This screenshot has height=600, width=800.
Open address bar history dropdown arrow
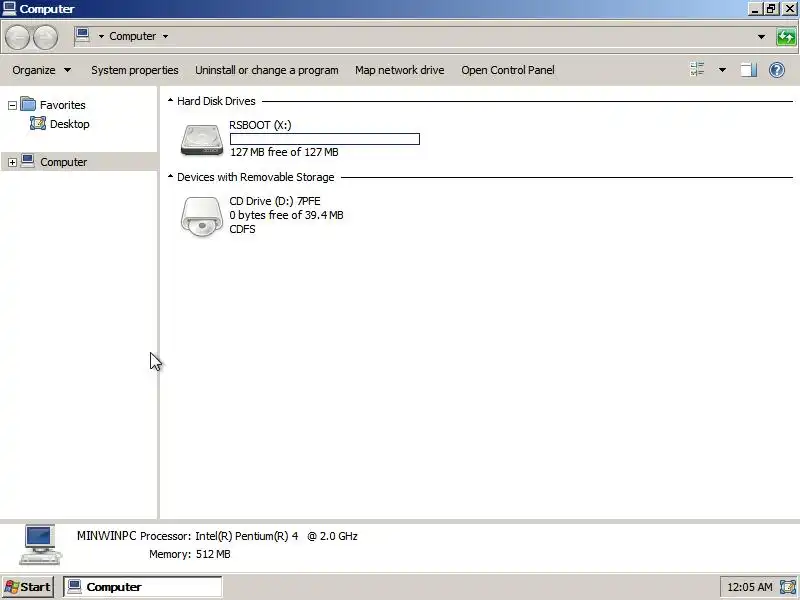click(x=761, y=37)
